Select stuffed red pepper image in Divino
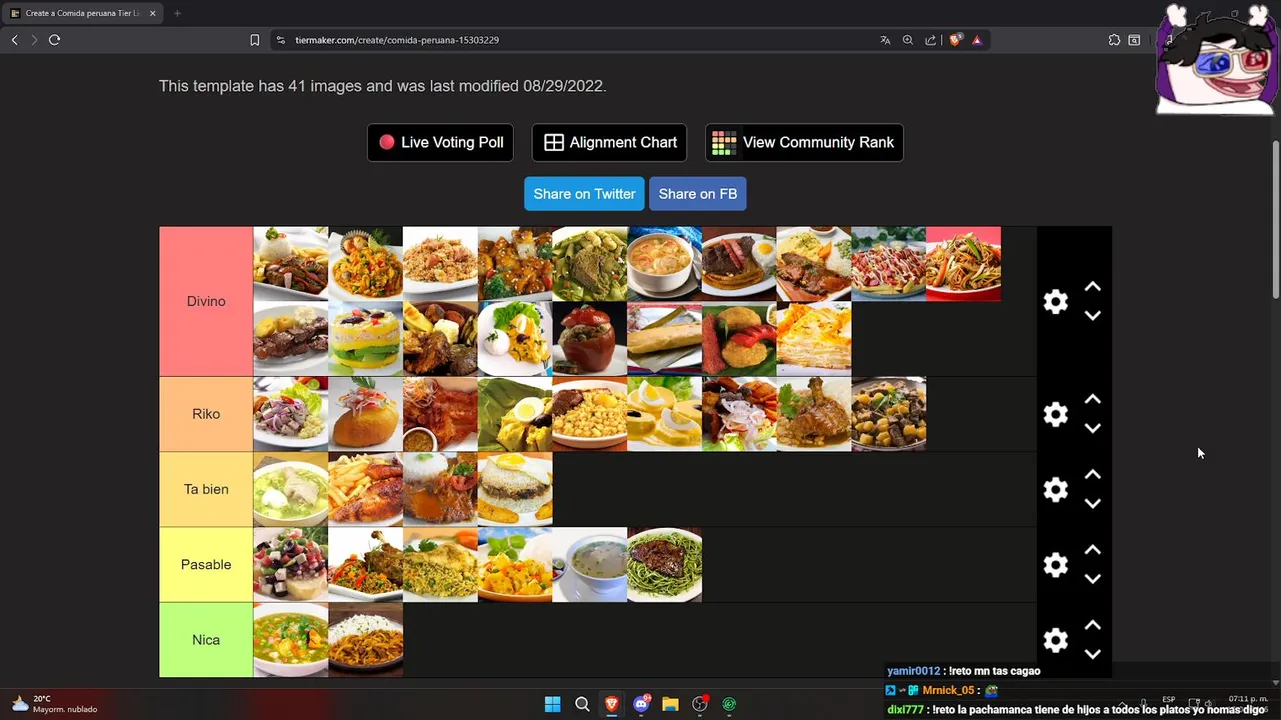This screenshot has height=720, width=1281. (x=590, y=339)
